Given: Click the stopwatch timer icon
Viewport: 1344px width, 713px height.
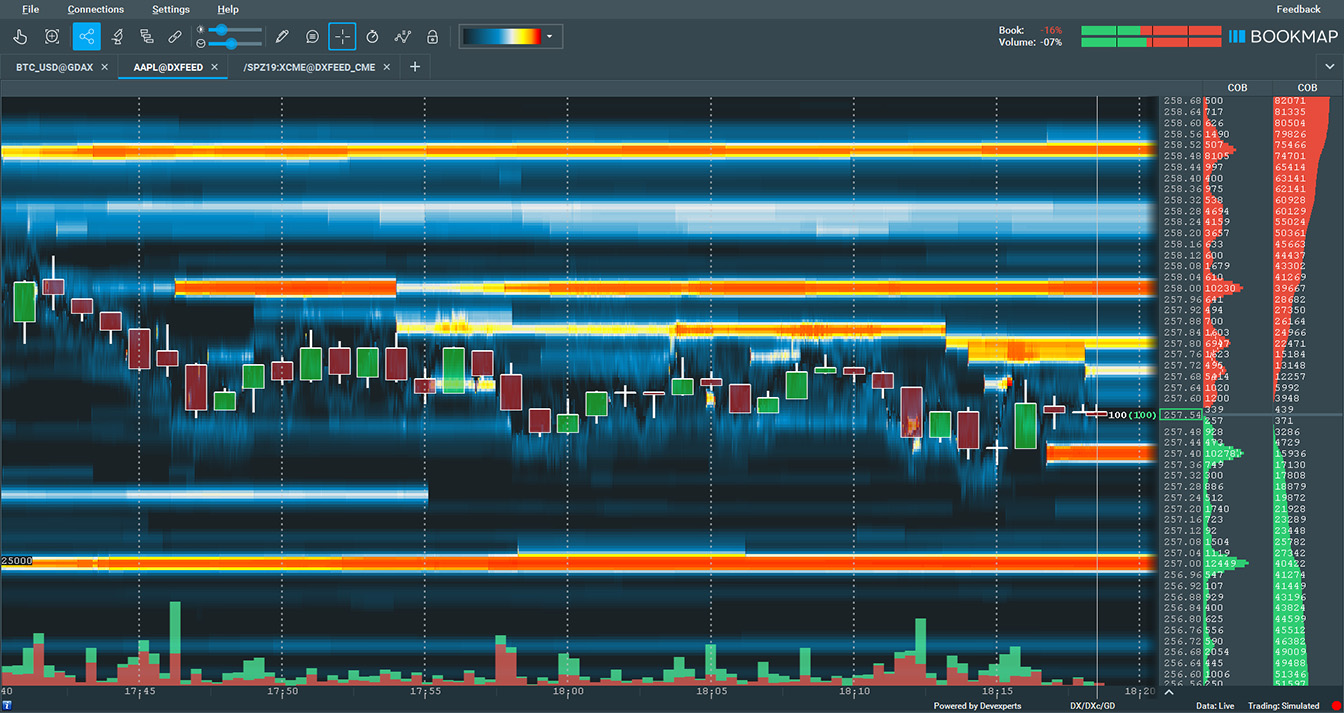Looking at the screenshot, I should (x=372, y=37).
